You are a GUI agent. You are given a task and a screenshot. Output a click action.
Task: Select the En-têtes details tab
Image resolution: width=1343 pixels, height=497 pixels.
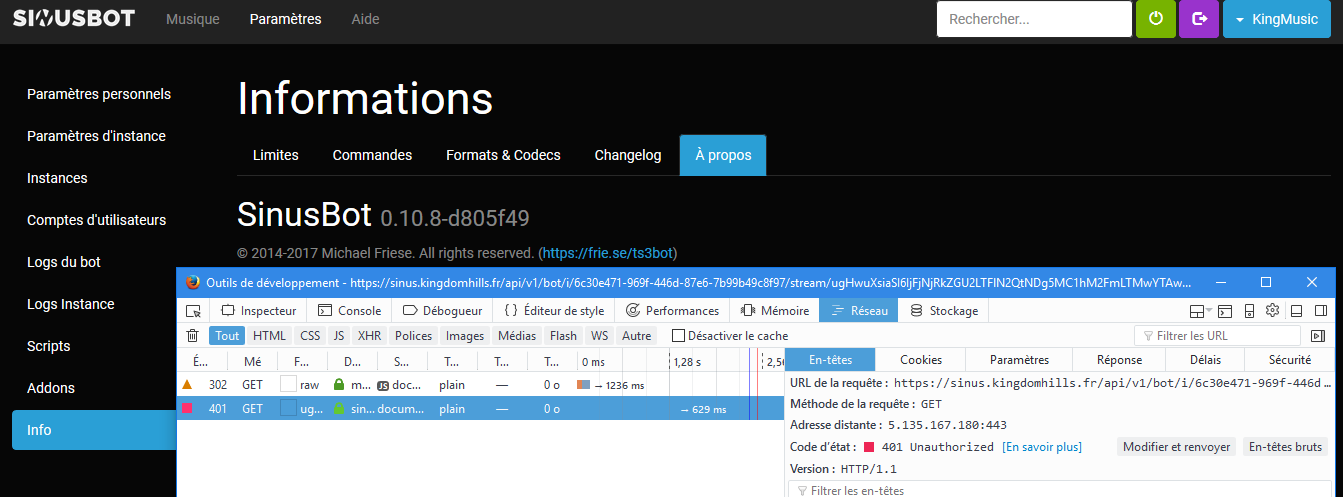click(x=830, y=360)
